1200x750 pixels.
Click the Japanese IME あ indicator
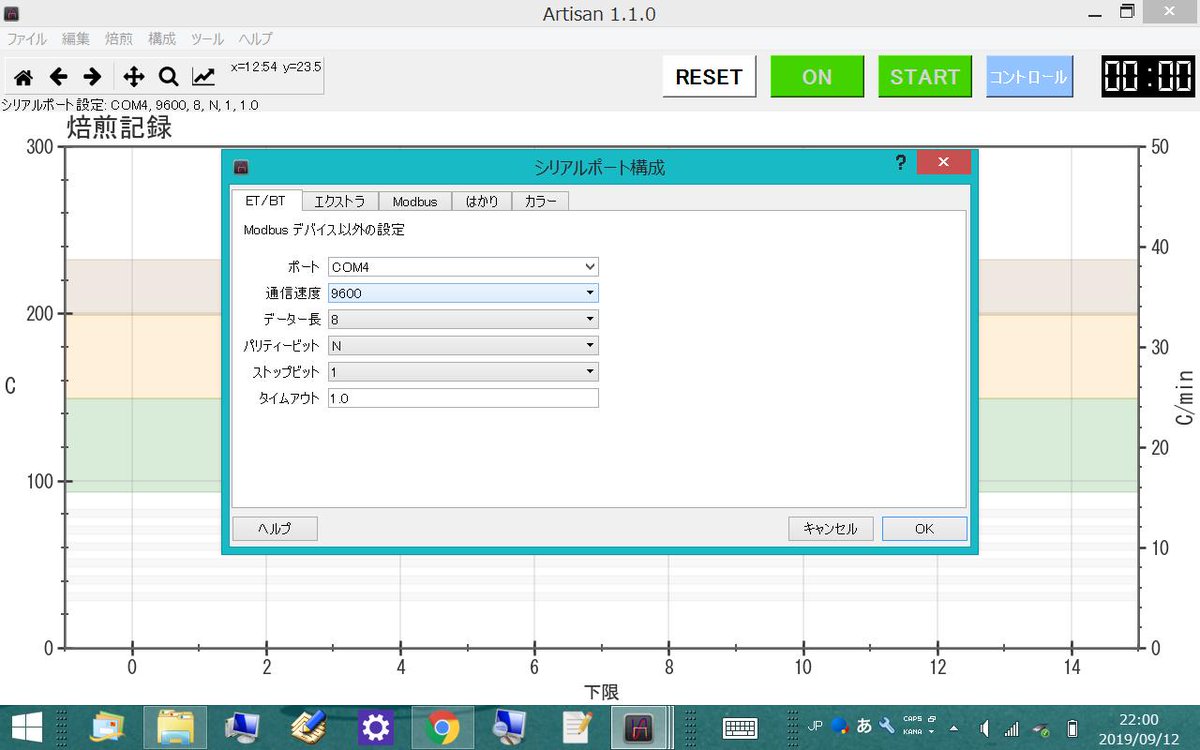pos(864,726)
